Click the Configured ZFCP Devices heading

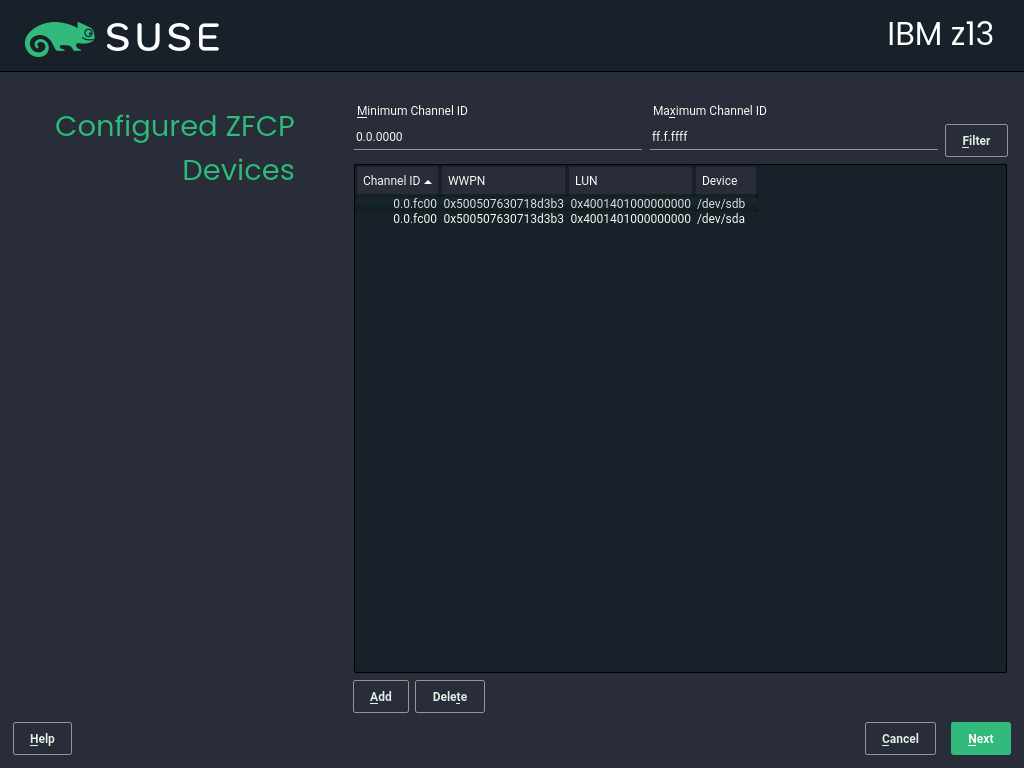tap(175, 148)
